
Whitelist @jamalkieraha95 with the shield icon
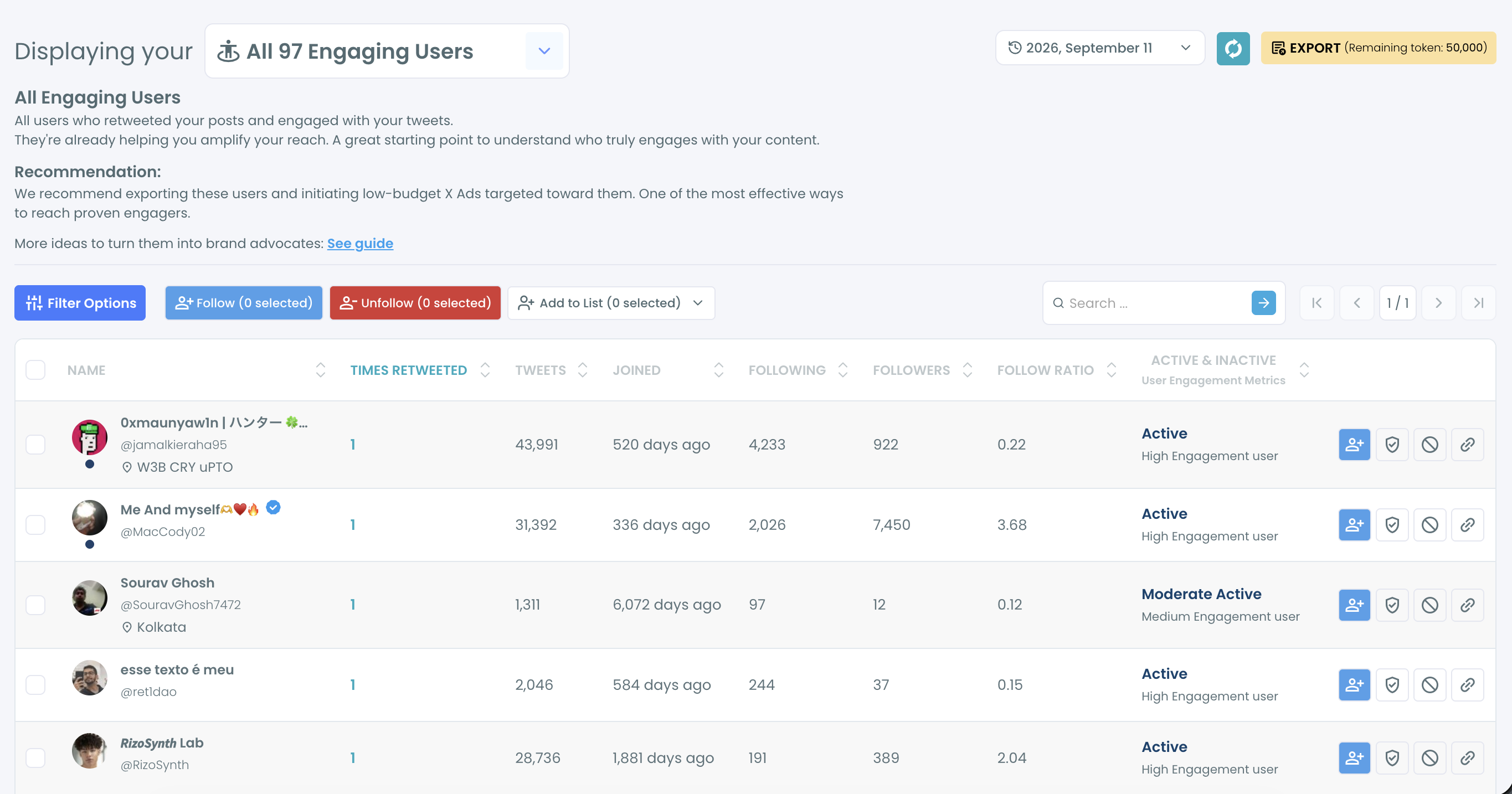click(1392, 445)
